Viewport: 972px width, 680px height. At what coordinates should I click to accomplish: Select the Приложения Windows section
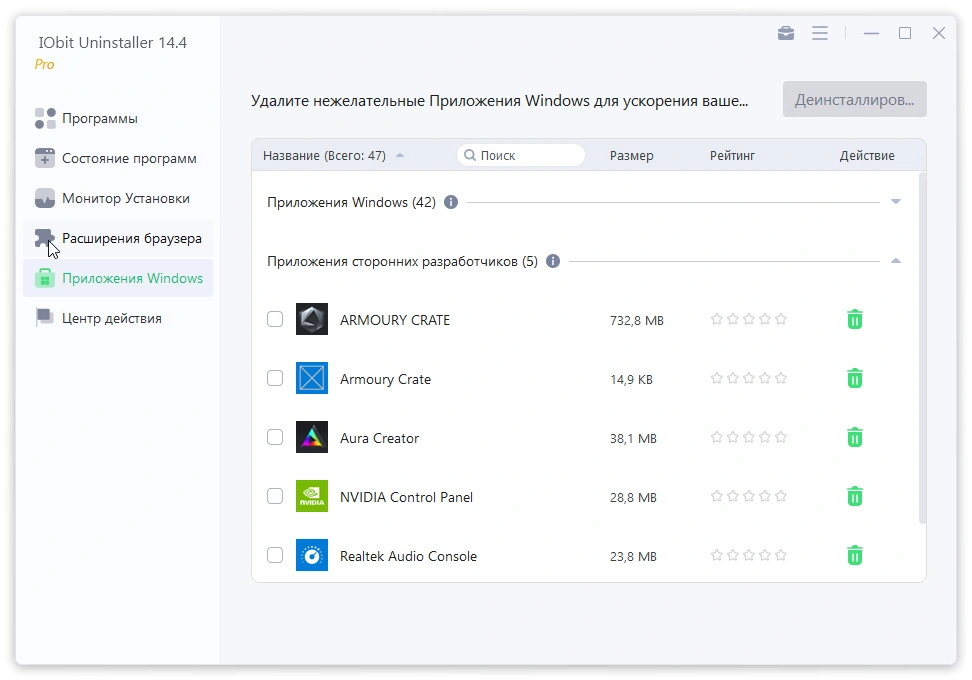118,278
